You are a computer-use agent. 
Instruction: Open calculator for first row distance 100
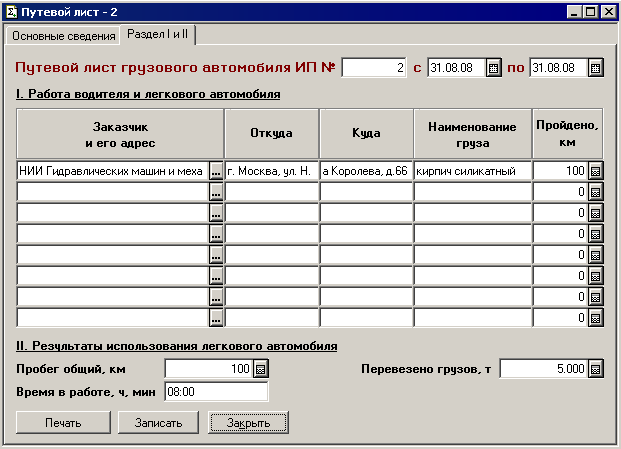click(596, 171)
